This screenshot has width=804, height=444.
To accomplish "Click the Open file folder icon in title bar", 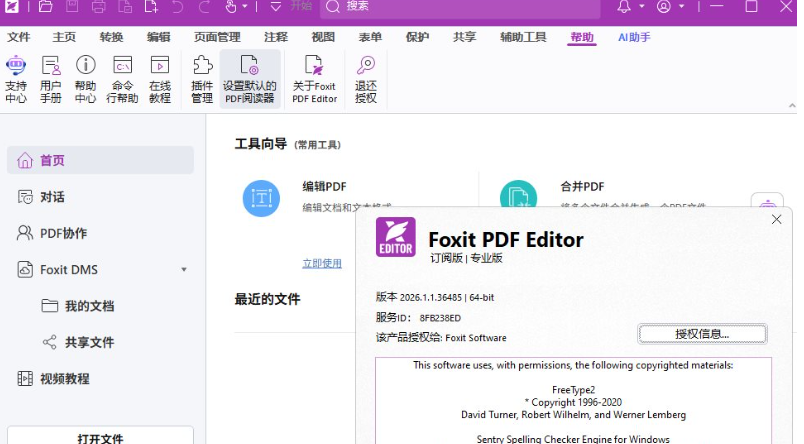I will click(x=46, y=7).
